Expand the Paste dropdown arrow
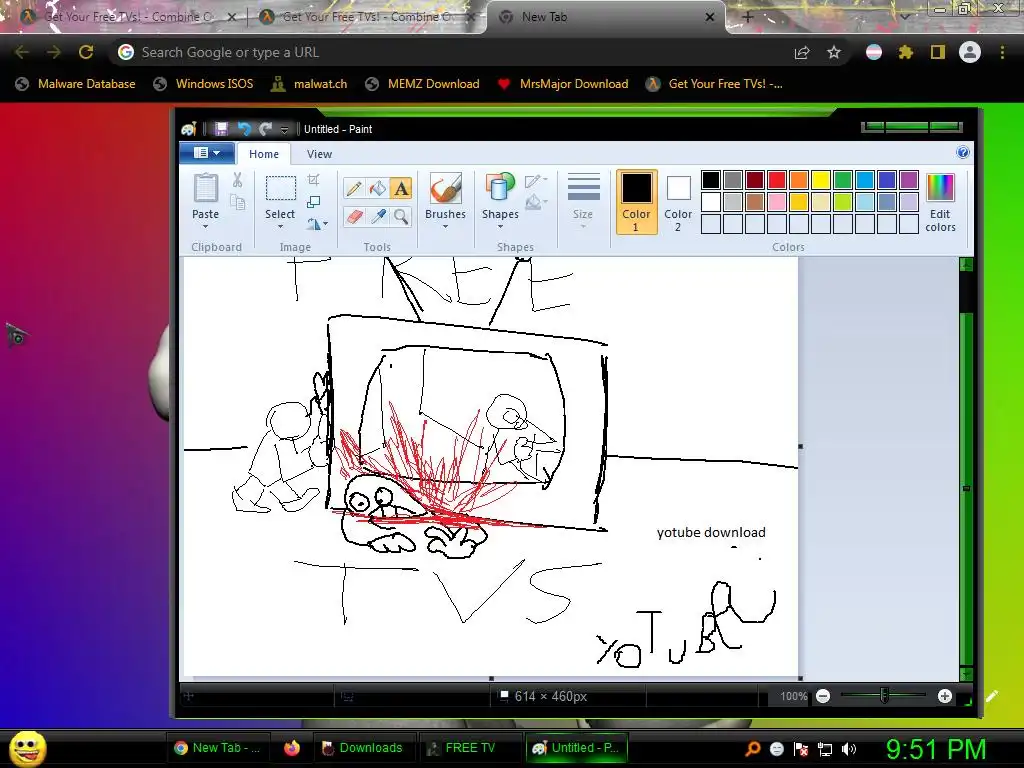Image resolution: width=1024 pixels, height=768 pixels. click(205, 227)
